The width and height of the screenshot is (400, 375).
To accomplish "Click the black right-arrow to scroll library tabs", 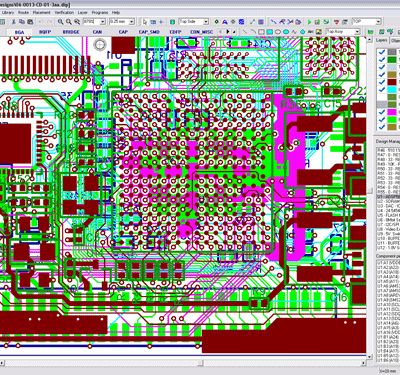I will pos(228,32).
